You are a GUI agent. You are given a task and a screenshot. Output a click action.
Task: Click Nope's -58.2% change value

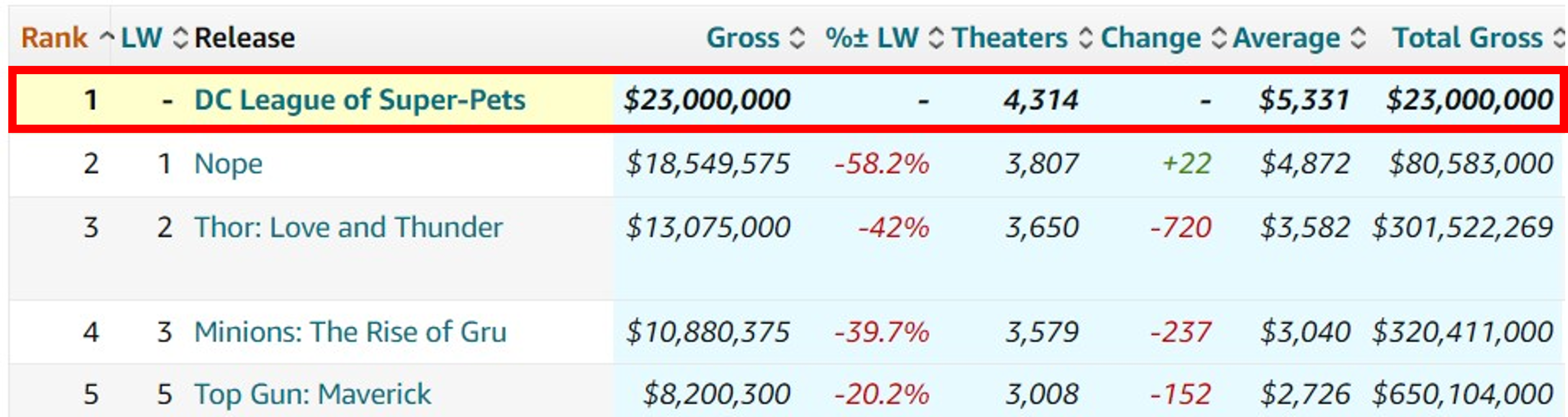882,163
